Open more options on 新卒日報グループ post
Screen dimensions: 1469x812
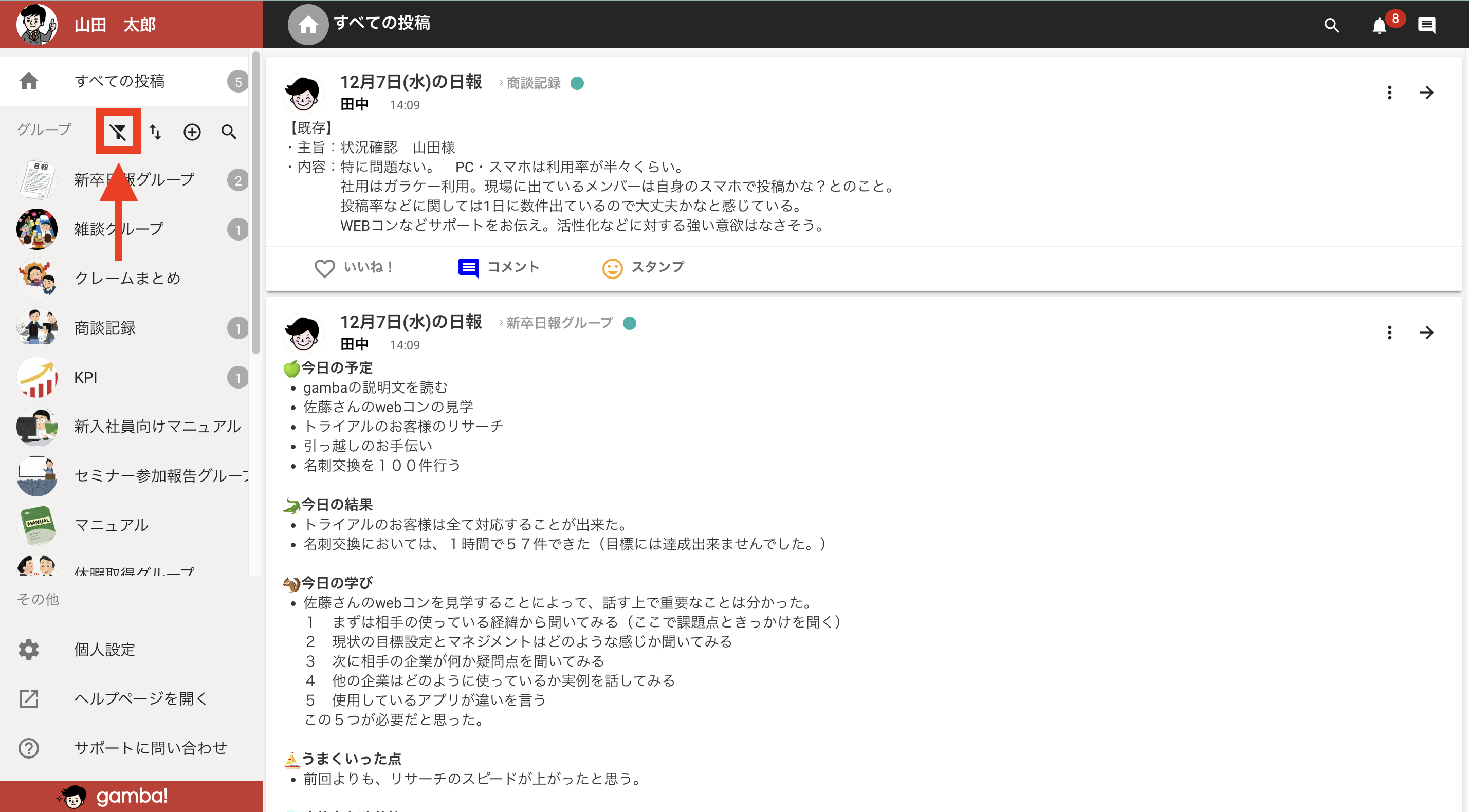(x=1389, y=333)
